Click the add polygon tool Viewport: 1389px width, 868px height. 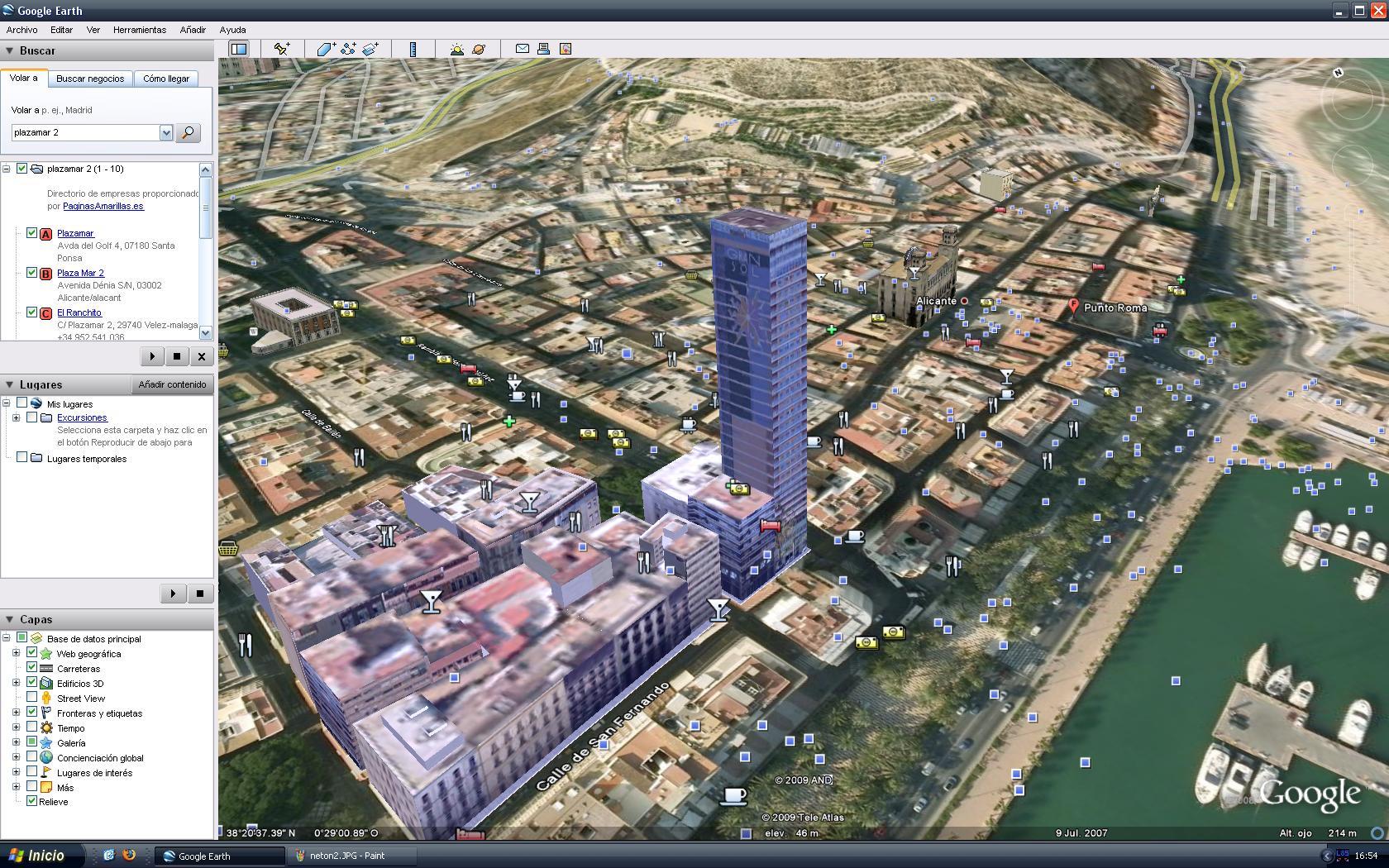[325, 49]
